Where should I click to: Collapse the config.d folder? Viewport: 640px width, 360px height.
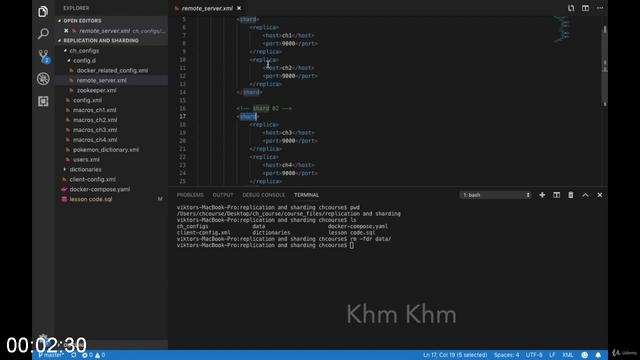(84, 60)
